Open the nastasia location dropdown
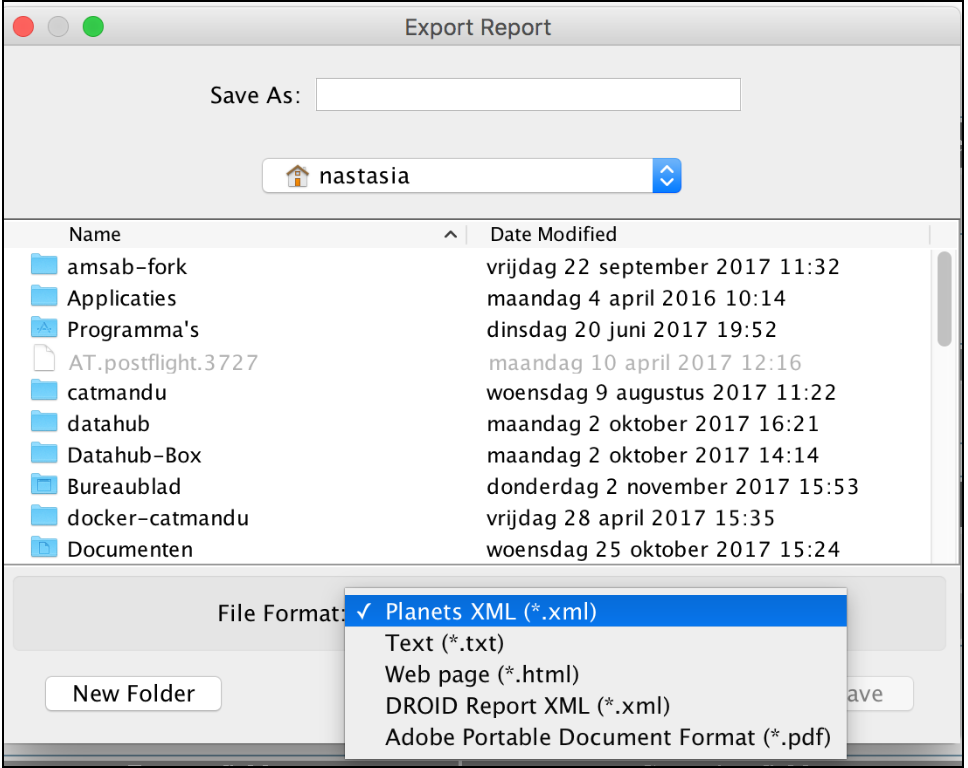This screenshot has width=968, height=768. click(x=666, y=177)
